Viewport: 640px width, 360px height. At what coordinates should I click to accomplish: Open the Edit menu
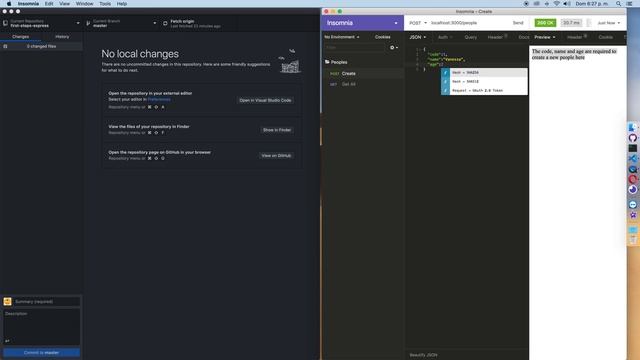coord(49,4)
